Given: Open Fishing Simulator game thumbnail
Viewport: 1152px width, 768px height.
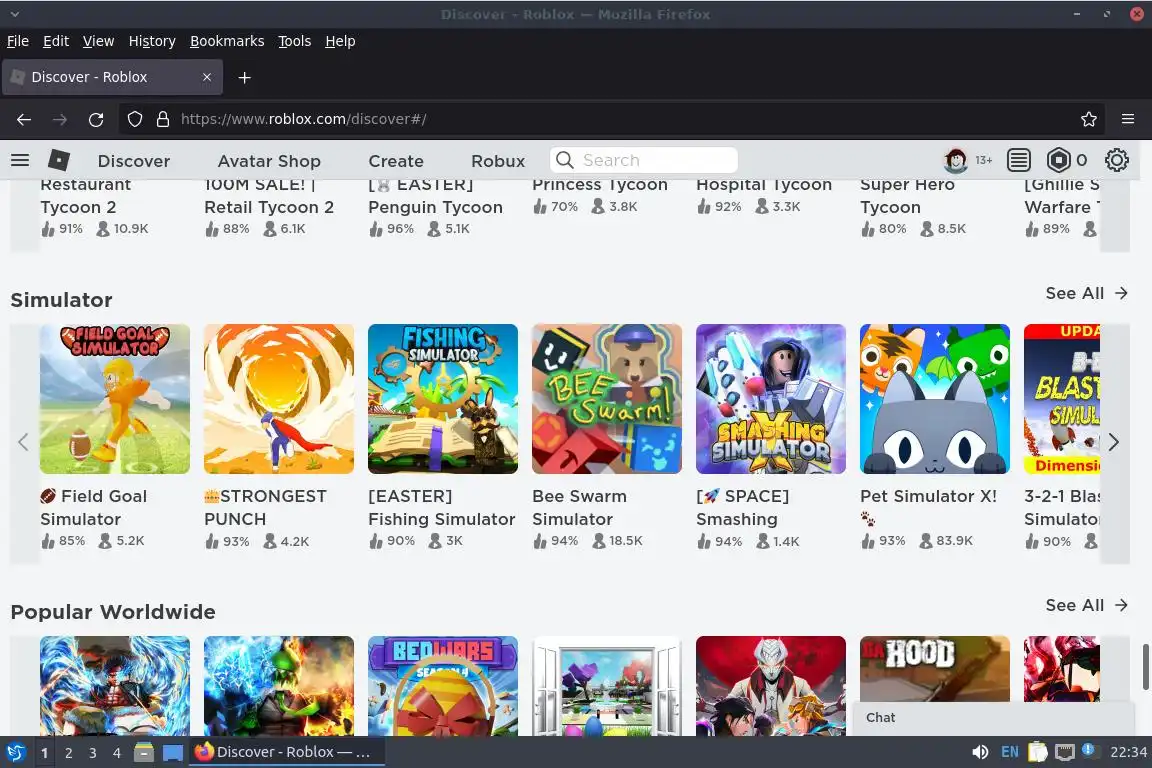Looking at the screenshot, I should [443, 399].
